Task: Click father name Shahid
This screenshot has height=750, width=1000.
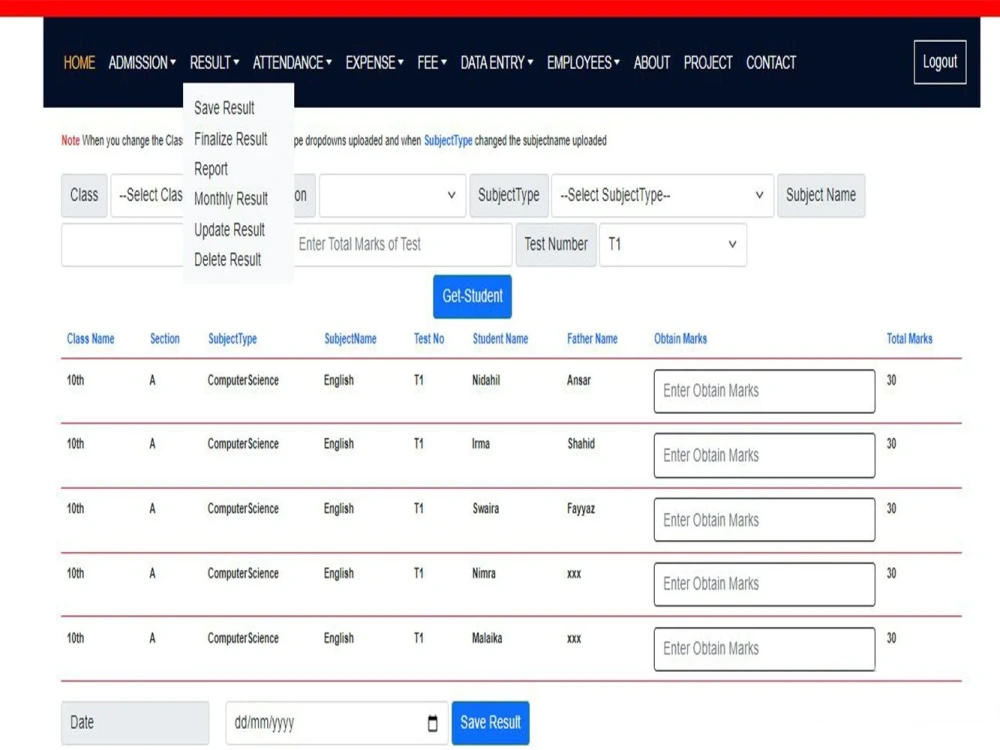Action: [x=581, y=444]
